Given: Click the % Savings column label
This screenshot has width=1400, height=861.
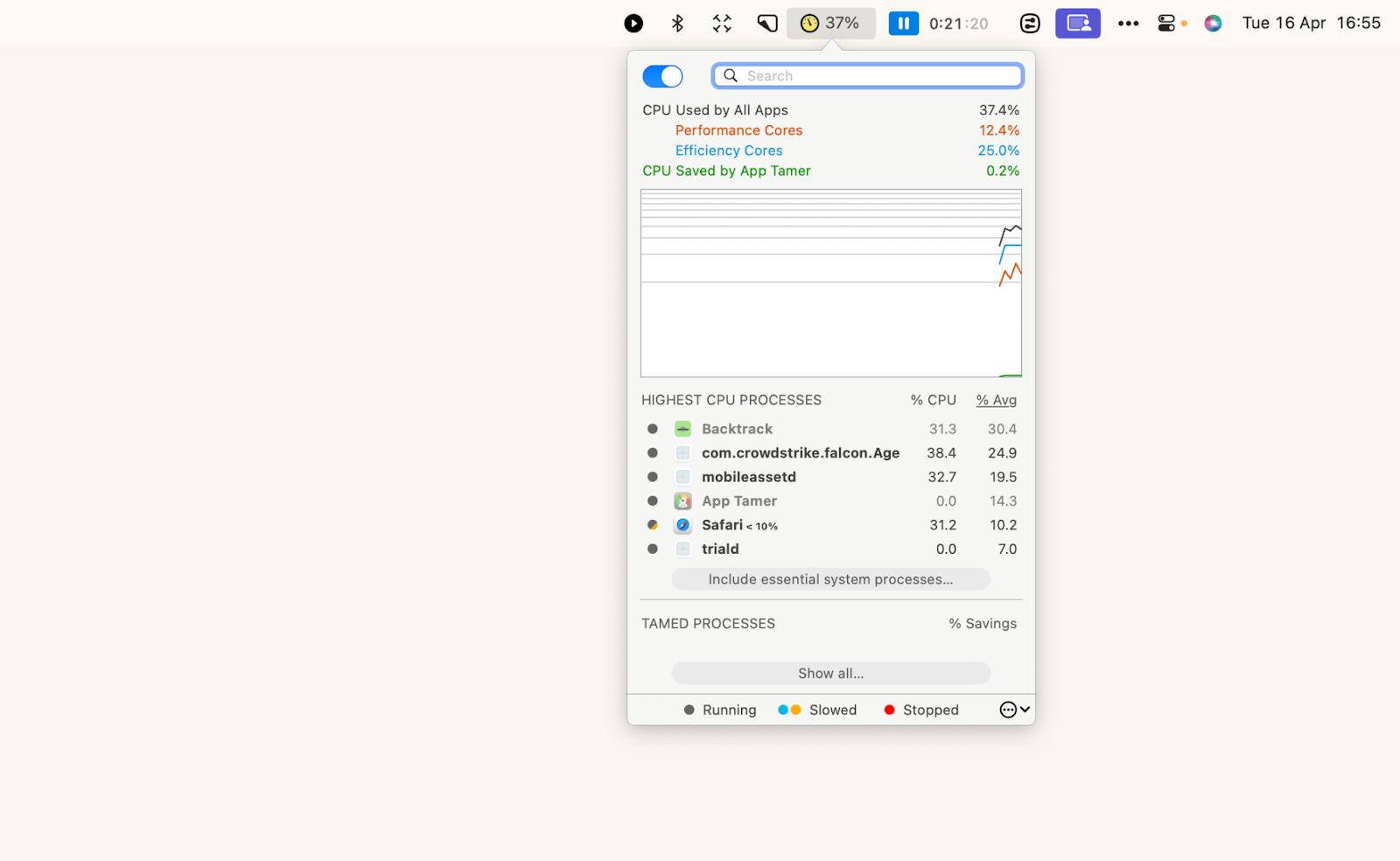Looking at the screenshot, I should (x=983, y=624).
